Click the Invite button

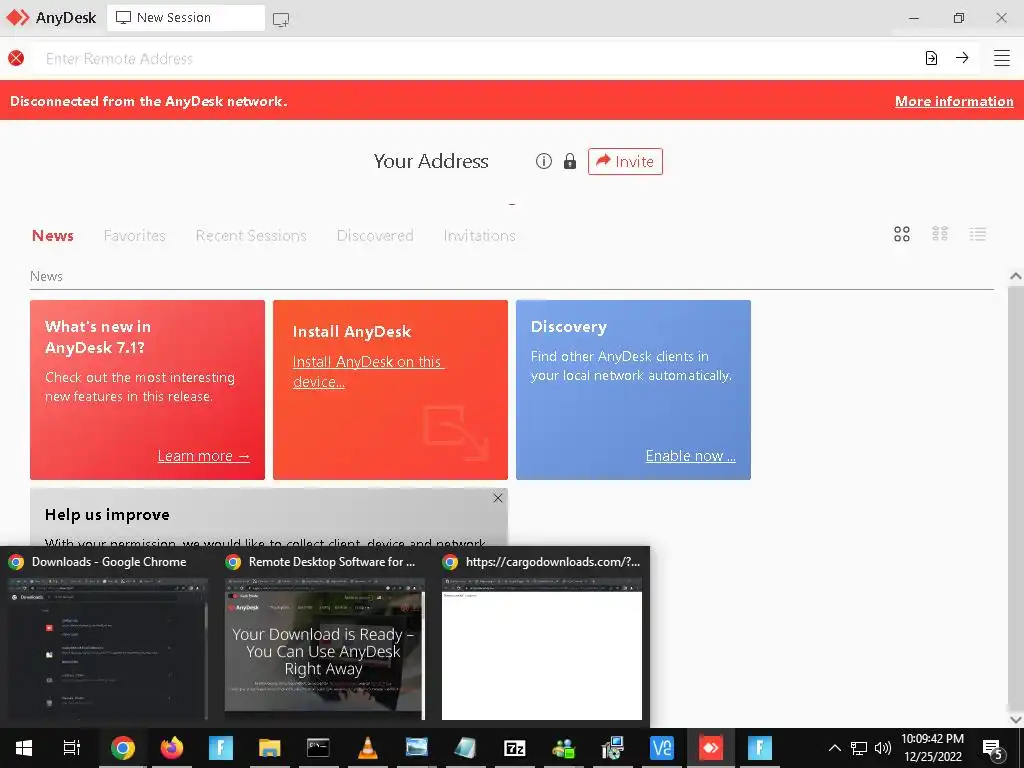coord(625,161)
